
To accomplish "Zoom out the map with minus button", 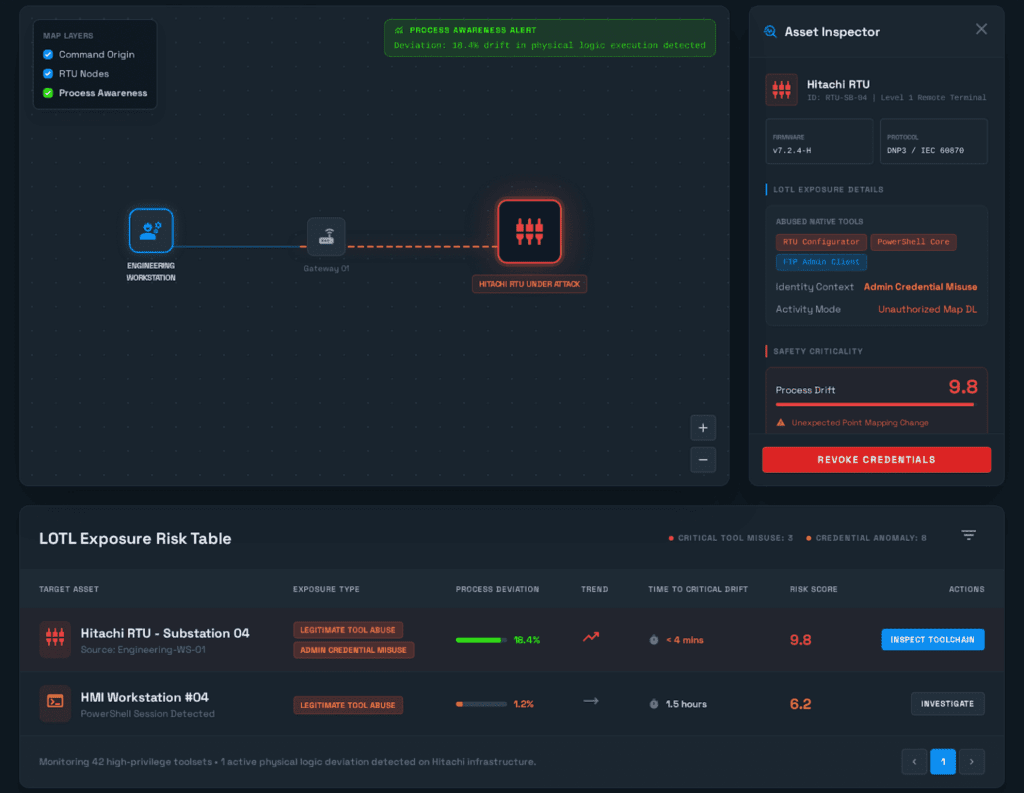I will 703,460.
